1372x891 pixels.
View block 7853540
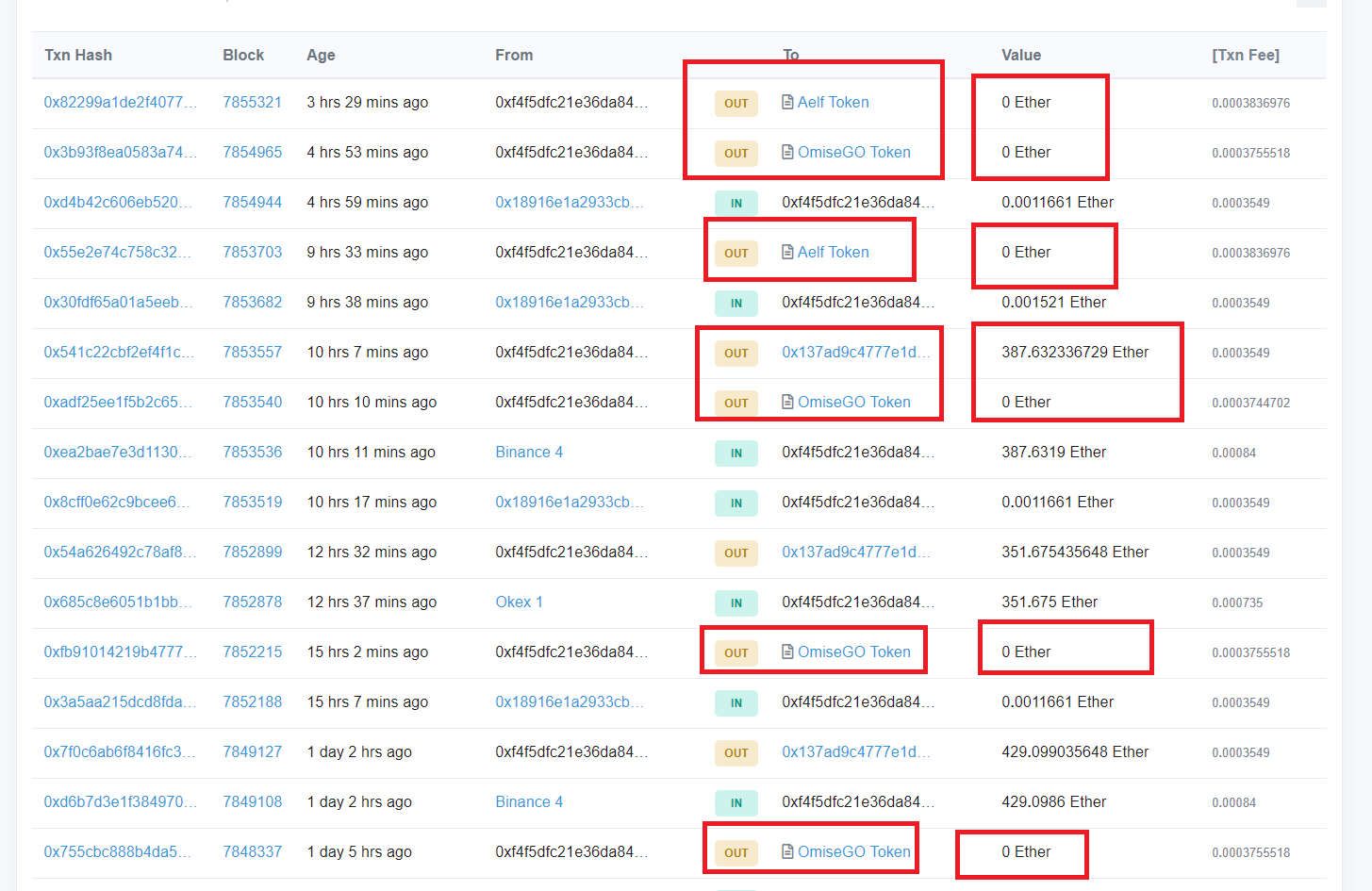point(253,402)
